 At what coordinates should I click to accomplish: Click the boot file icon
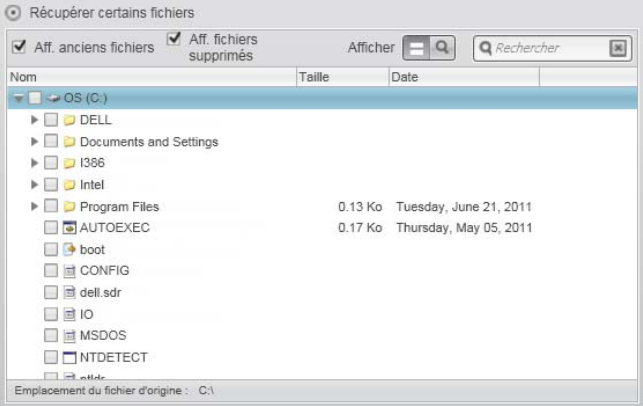(x=70, y=249)
